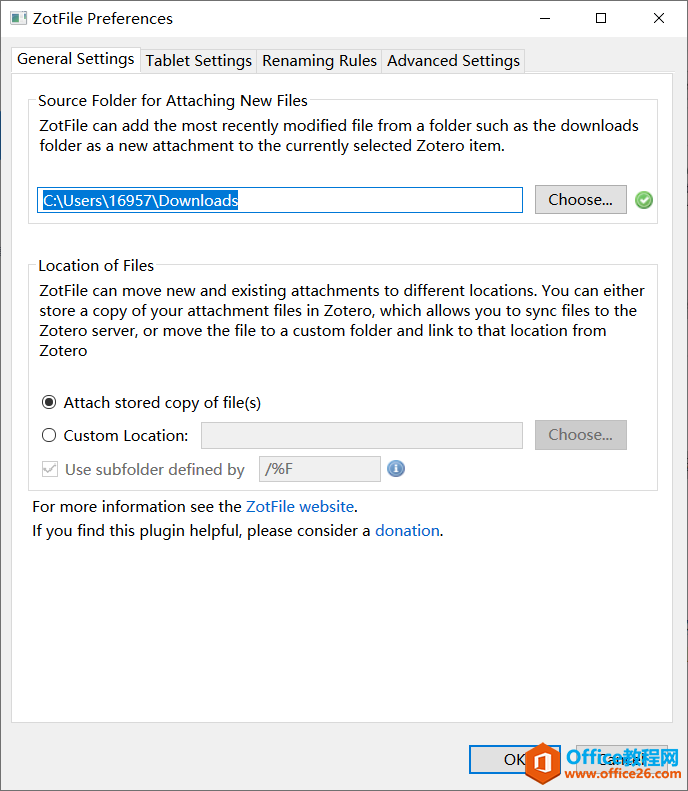Image resolution: width=688 pixels, height=791 pixels.
Task: Click the subfolder pattern /%F field
Action: 320,469
